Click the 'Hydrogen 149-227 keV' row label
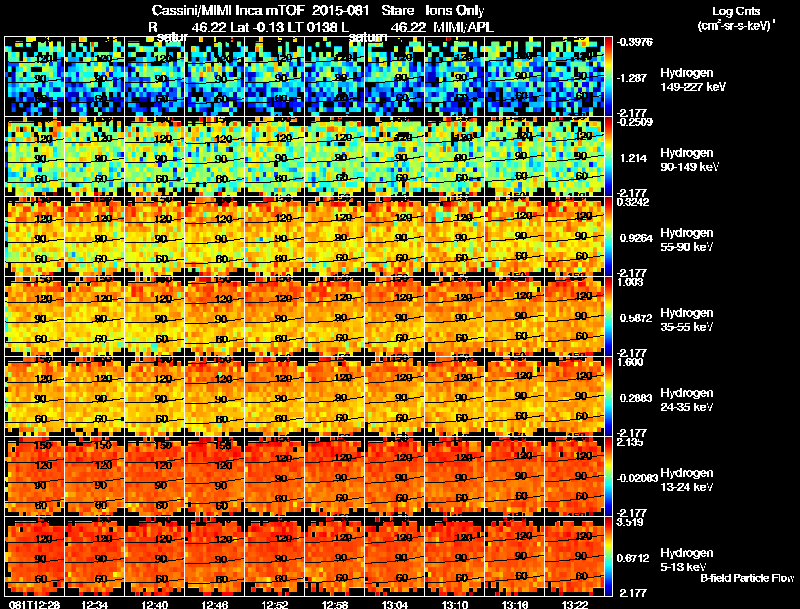The image size is (800, 609). click(693, 80)
